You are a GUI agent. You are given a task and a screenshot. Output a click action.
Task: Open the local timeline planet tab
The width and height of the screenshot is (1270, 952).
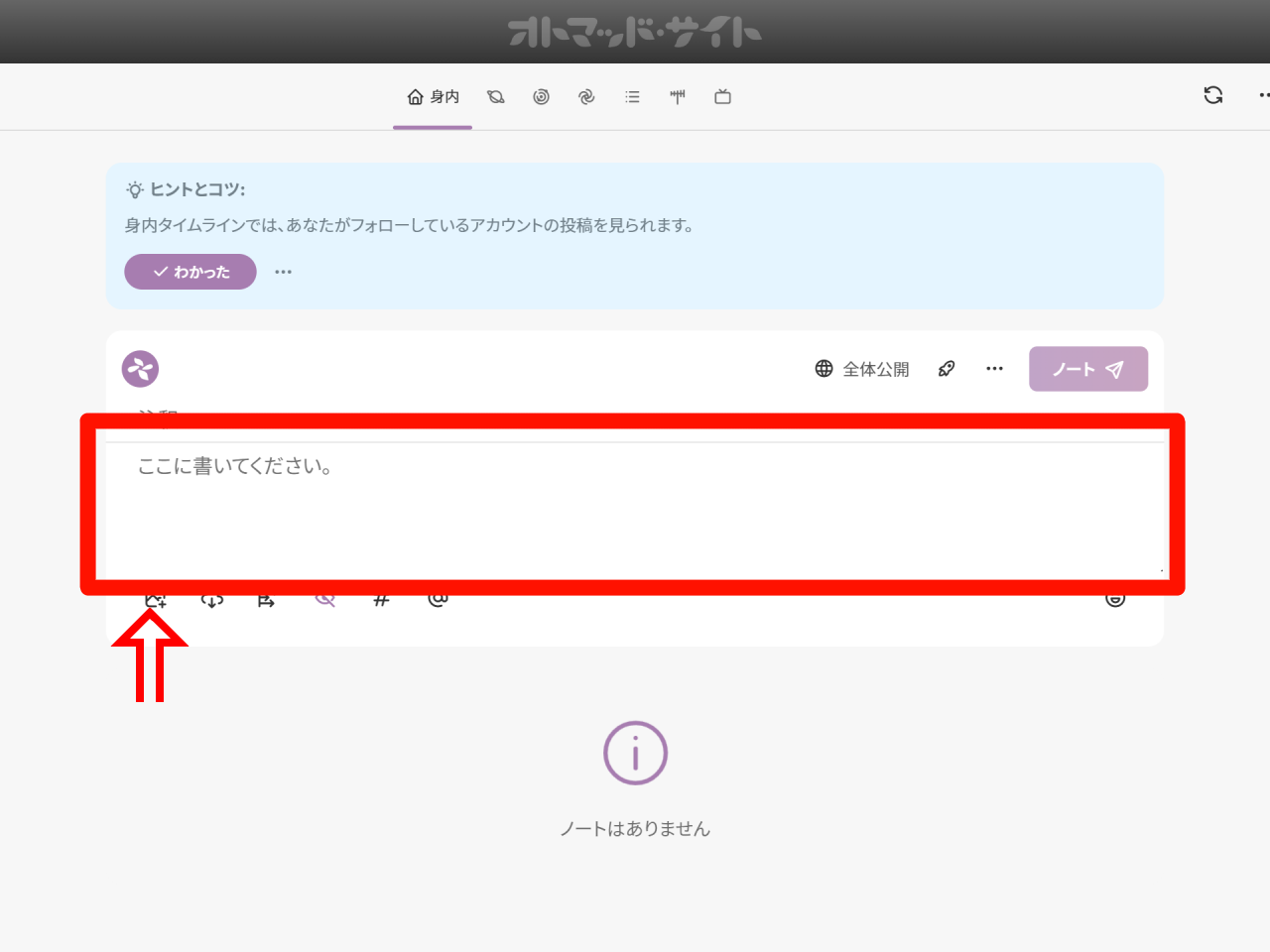496,97
